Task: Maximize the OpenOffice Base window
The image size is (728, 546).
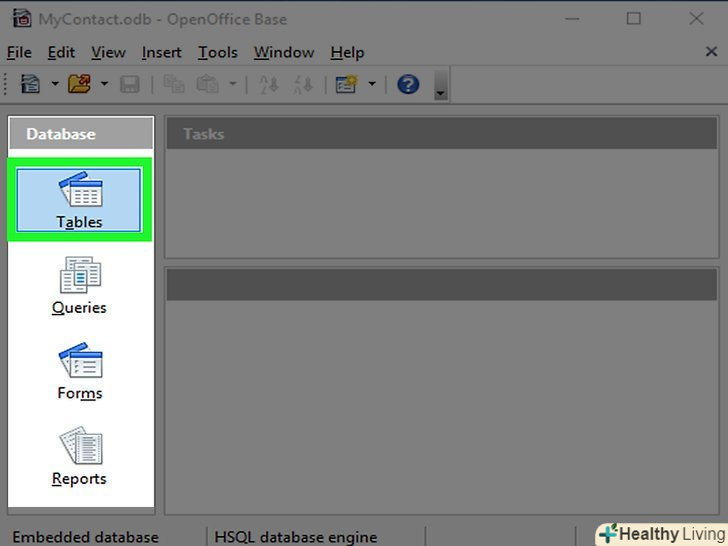Action: [634, 19]
